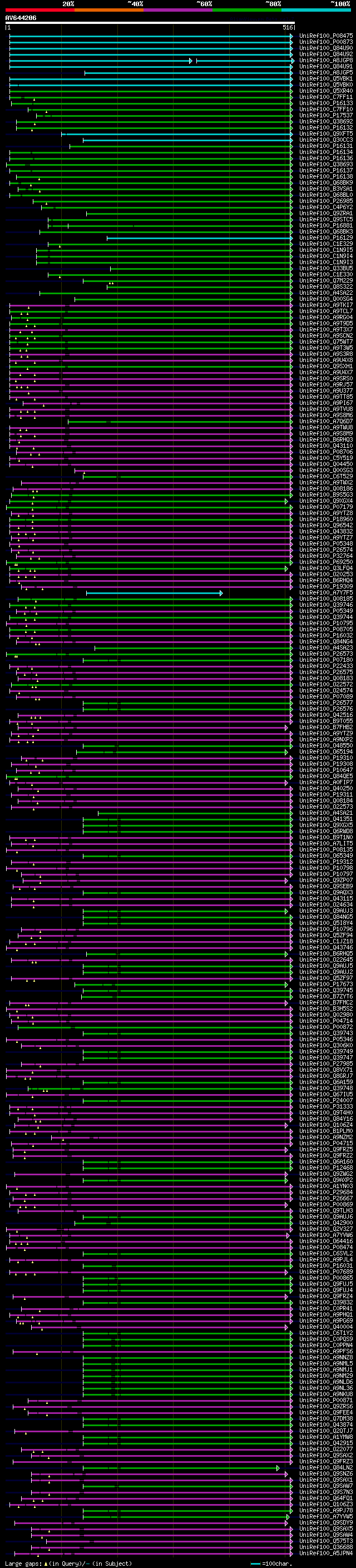The image size is (356, 1568).
Task: Open hit UniRef100_A8JGP5
Action: (325, 72)
